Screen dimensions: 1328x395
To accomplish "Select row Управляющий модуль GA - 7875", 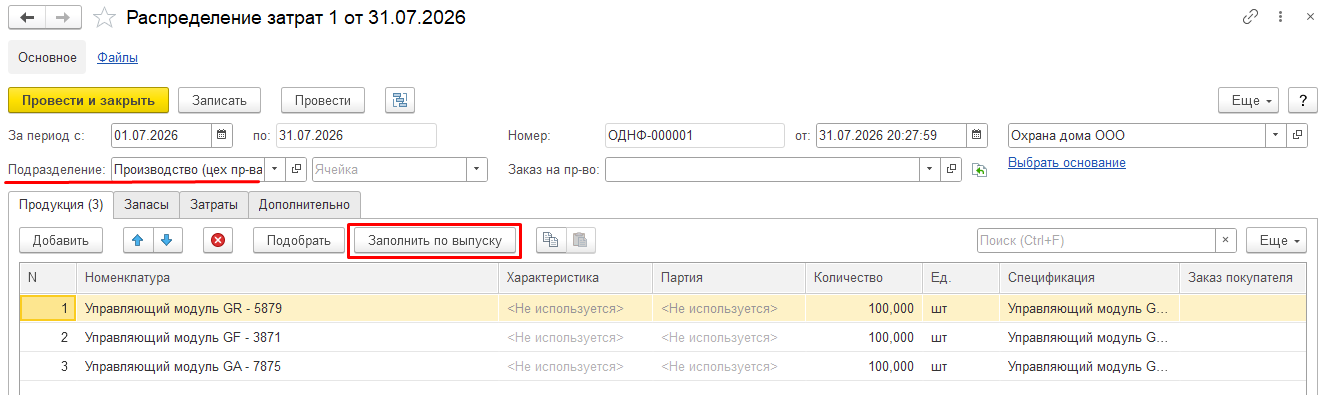I will pyautogui.click(x=664, y=366).
